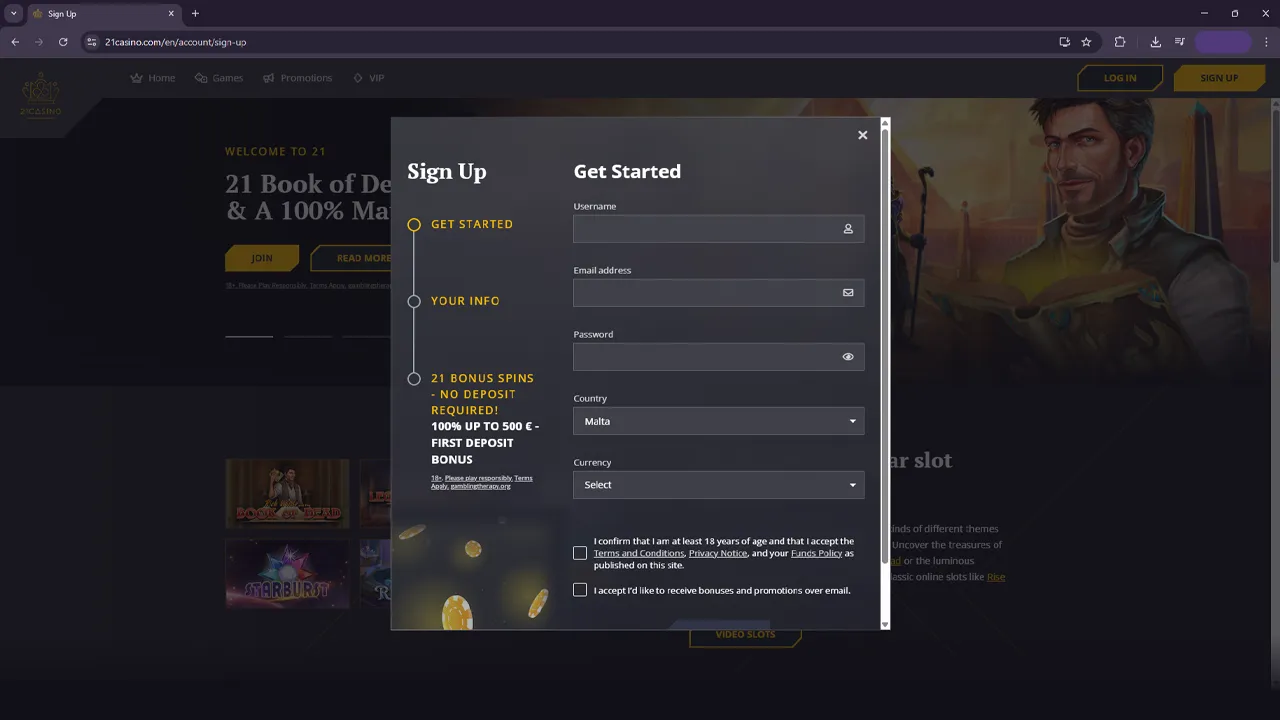Bookmark this page with the star icon
This screenshot has width=1280, height=720.
coord(1086,42)
